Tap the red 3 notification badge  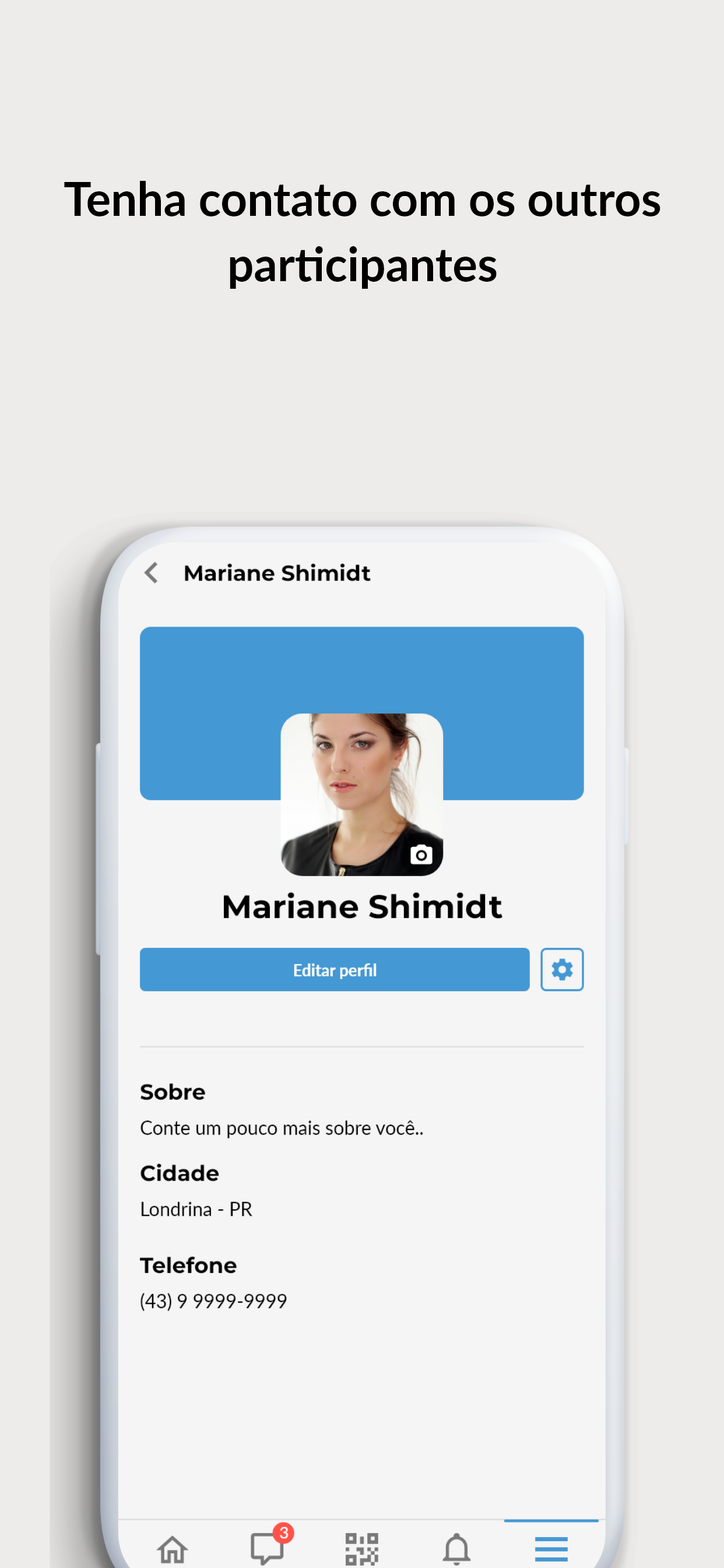pos(283,1532)
